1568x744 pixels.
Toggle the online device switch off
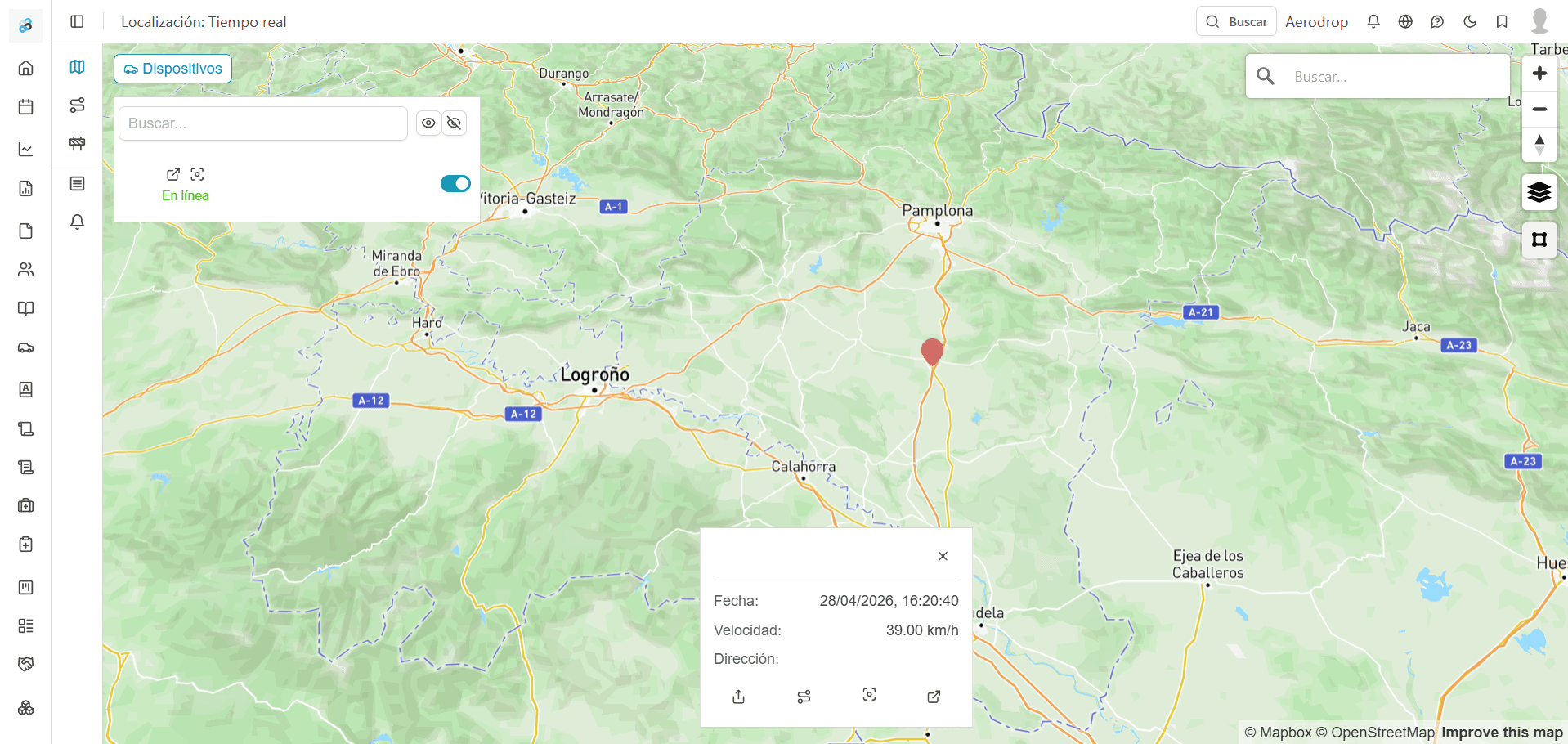[455, 183]
